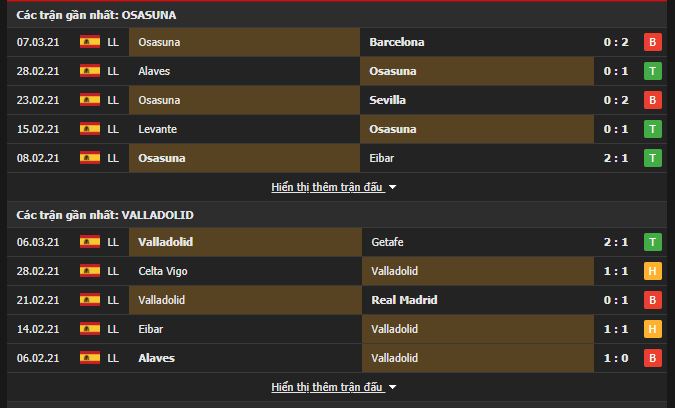Click orange H badge in Celta Vigo row
The image size is (675, 408).
click(x=653, y=271)
